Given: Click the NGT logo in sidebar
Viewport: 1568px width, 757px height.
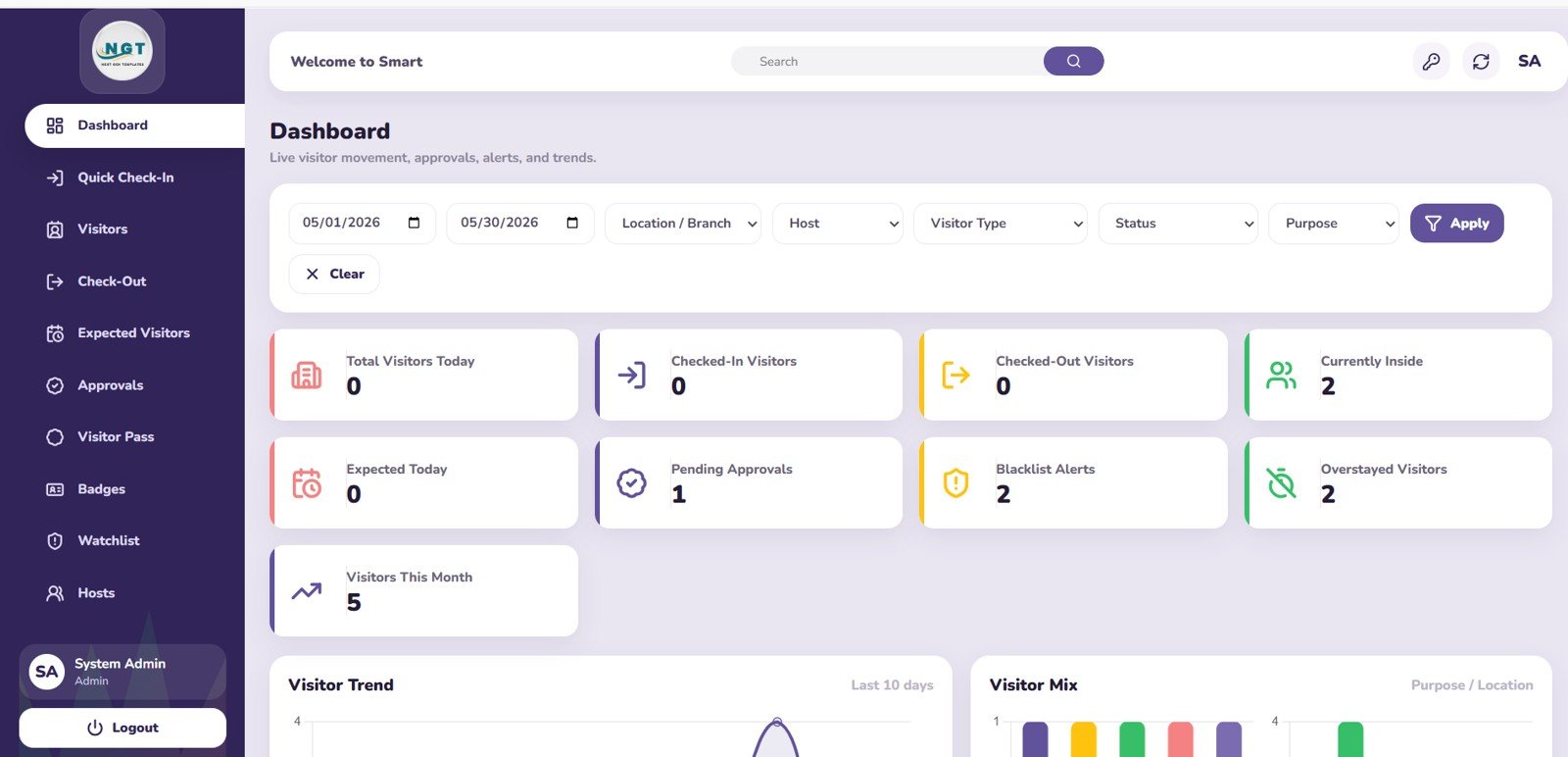Looking at the screenshot, I should click(122, 51).
